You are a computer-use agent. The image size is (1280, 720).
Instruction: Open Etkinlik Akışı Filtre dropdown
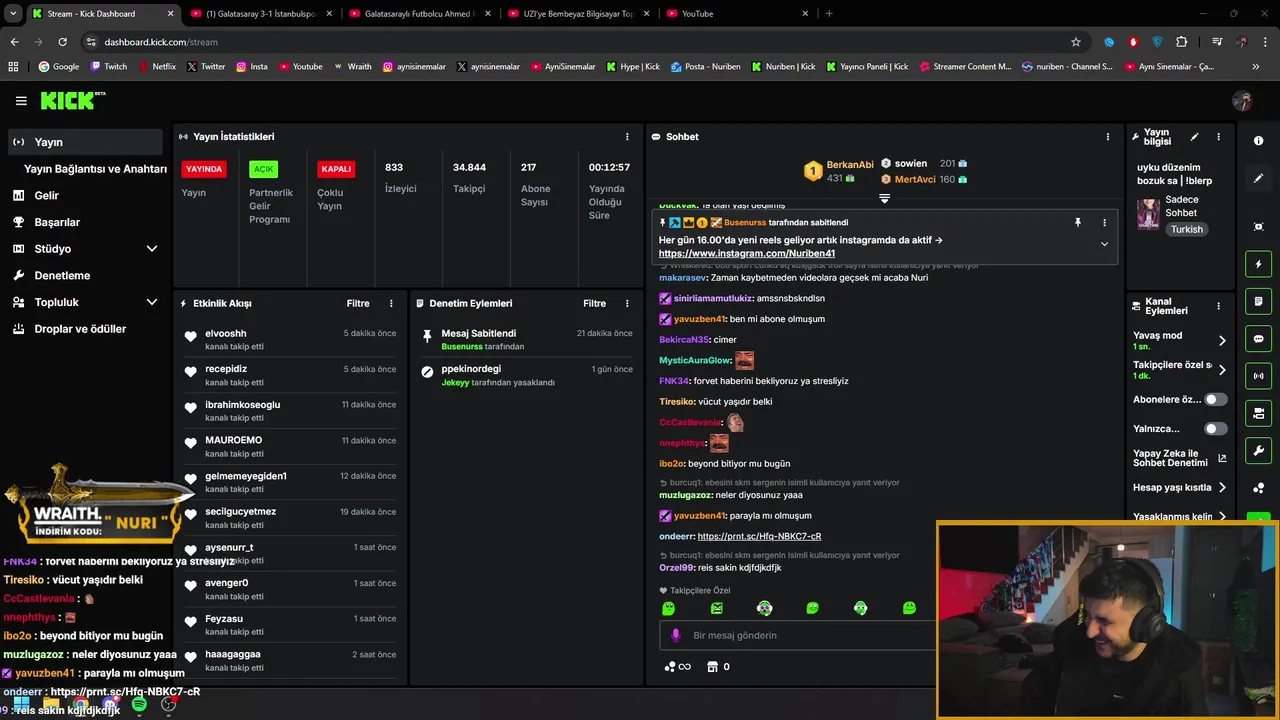(x=358, y=303)
